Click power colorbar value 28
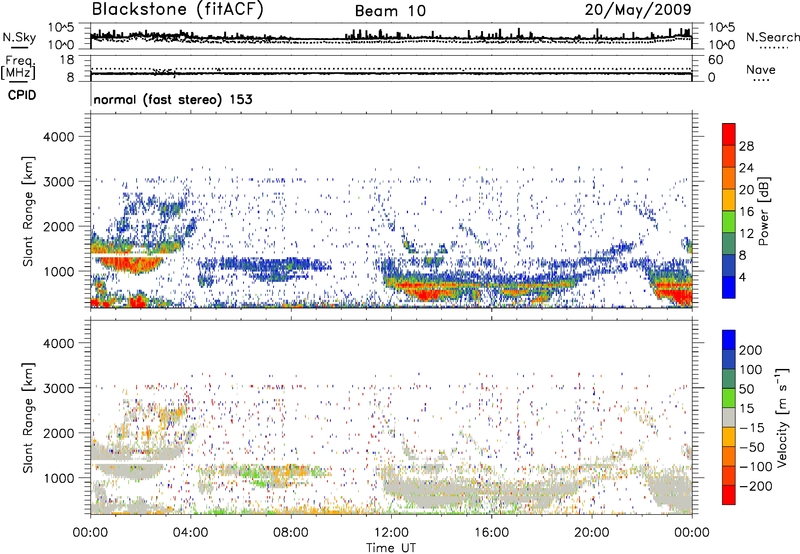Viewport: 800px width, 554px height. [x=746, y=146]
